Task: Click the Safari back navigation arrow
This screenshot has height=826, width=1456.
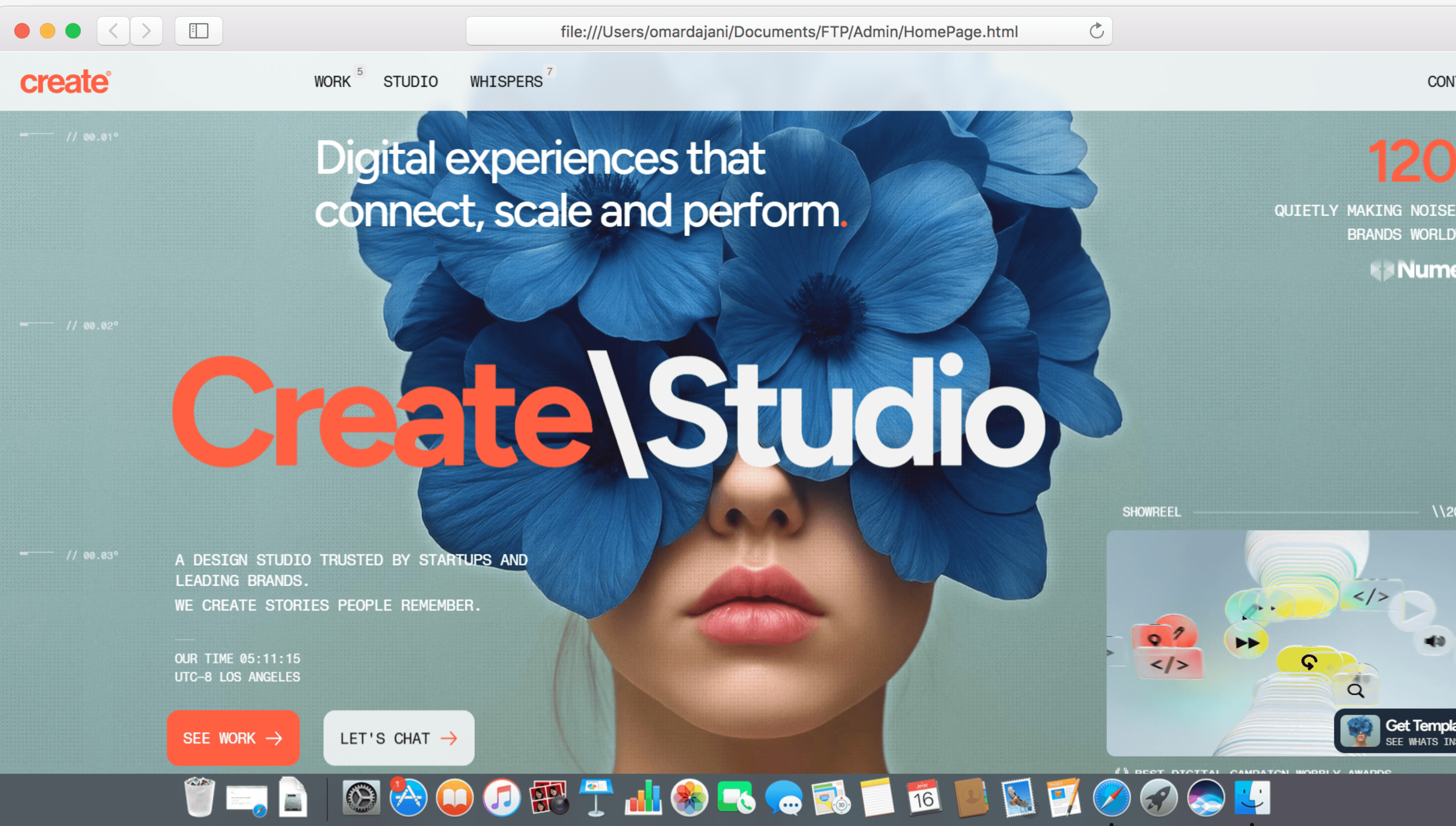Action: [114, 31]
